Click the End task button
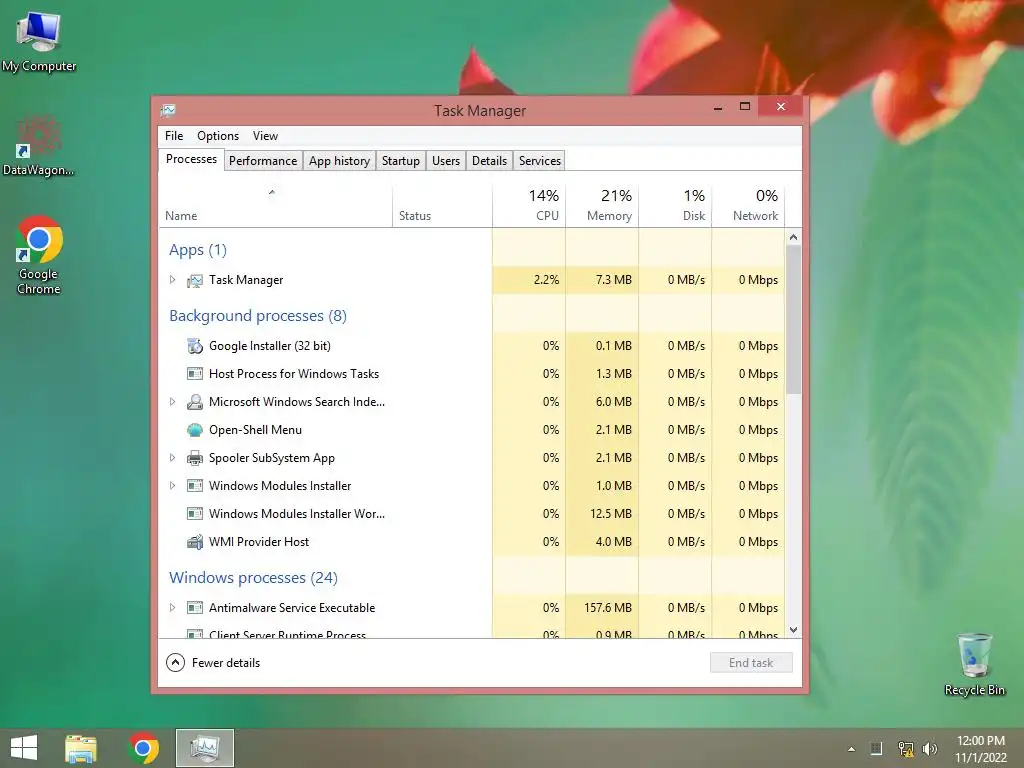Image resolution: width=1024 pixels, height=768 pixels. click(751, 663)
